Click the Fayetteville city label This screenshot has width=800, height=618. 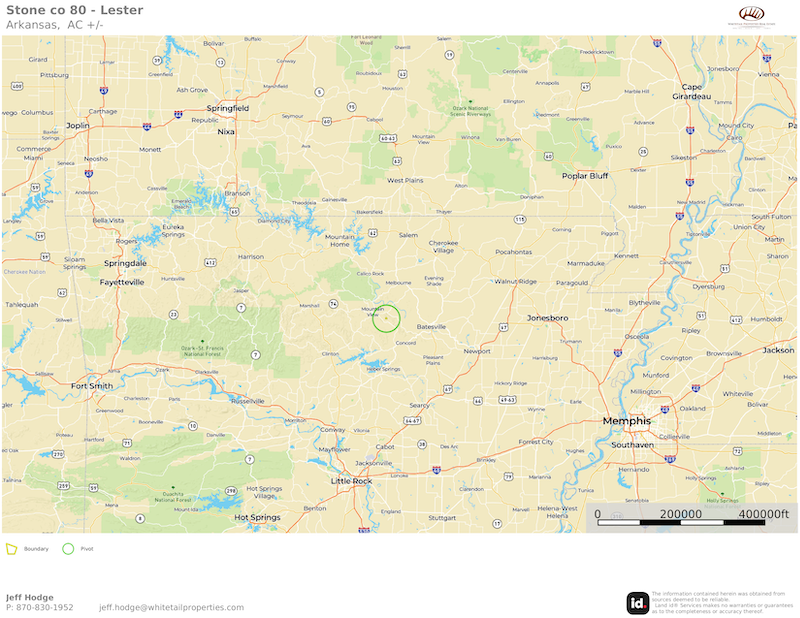coord(122,282)
